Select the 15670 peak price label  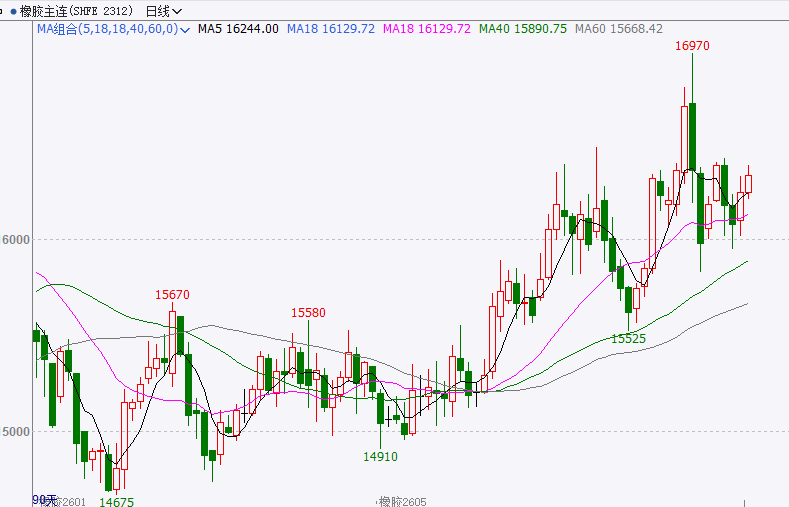(x=172, y=294)
